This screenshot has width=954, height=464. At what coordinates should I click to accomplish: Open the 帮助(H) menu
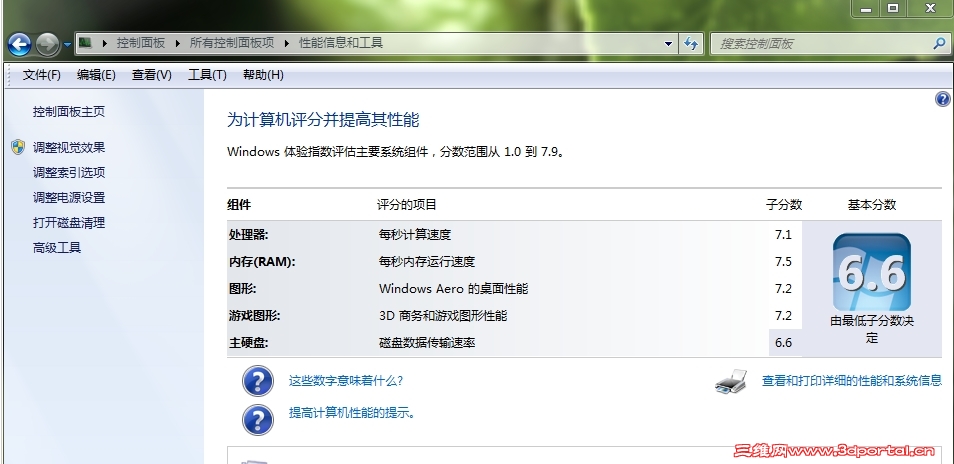pos(263,75)
